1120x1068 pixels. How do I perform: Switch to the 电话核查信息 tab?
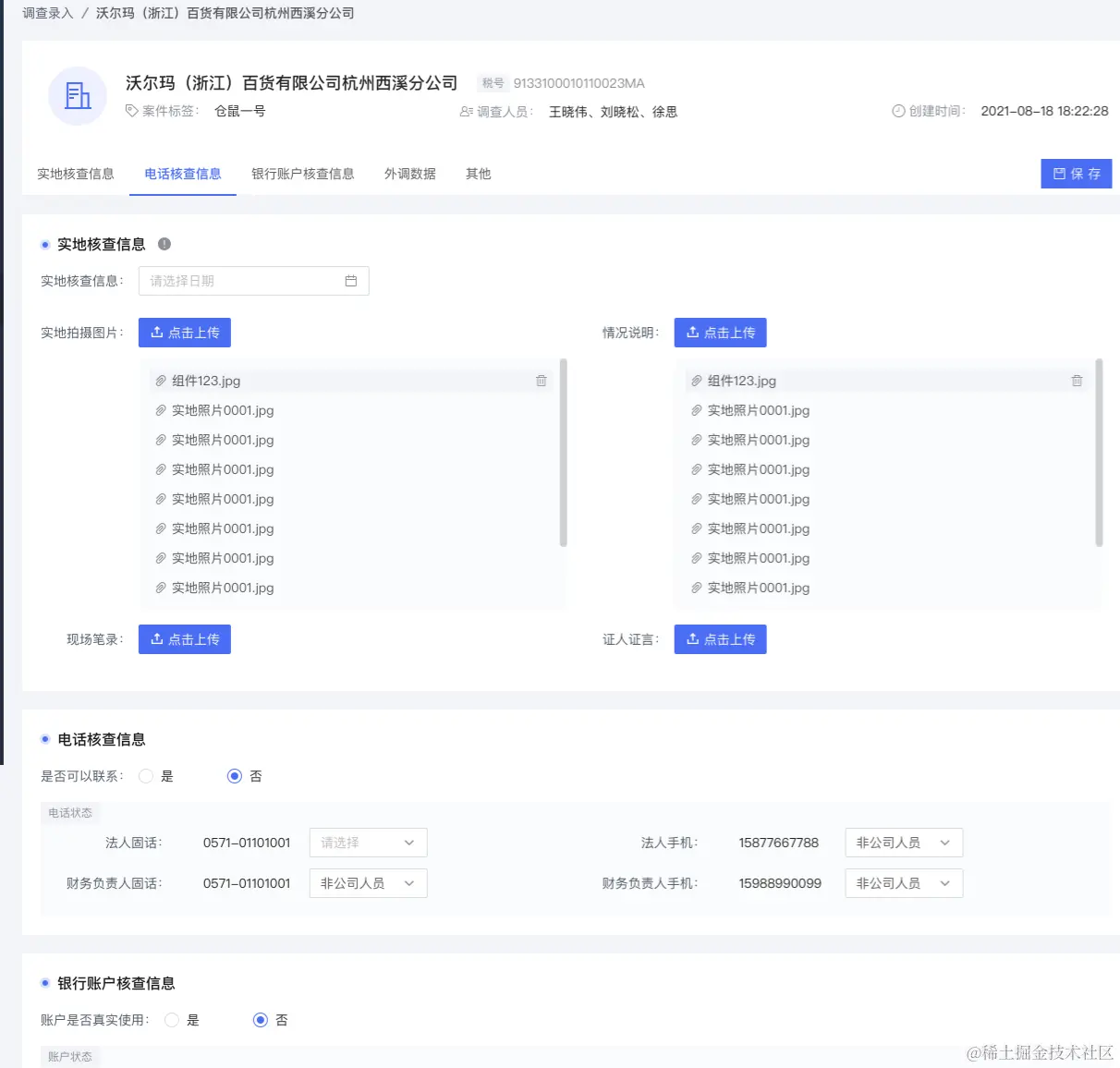(x=183, y=174)
